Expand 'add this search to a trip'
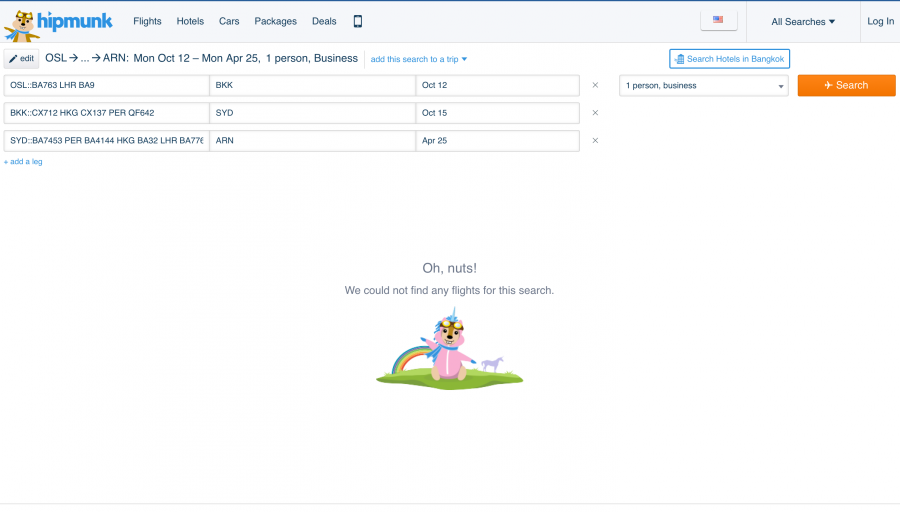 pyautogui.click(x=419, y=59)
